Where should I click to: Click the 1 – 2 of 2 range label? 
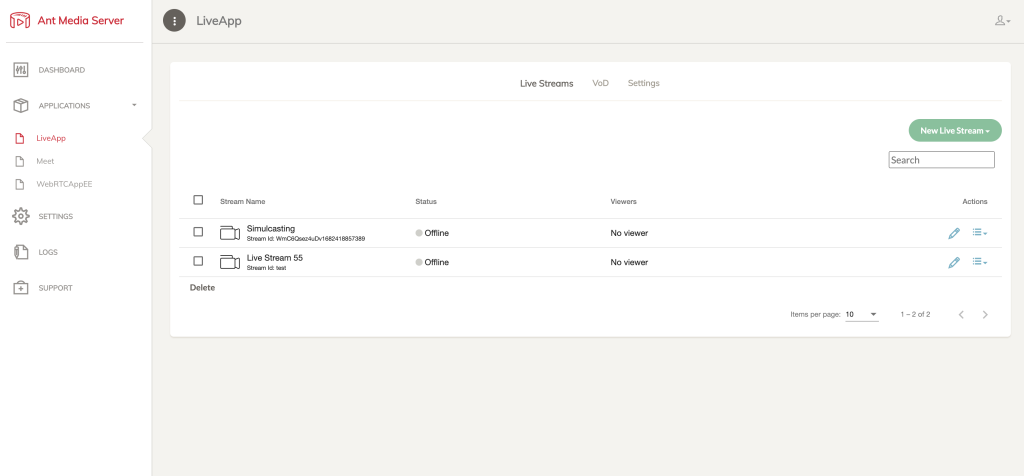(916, 315)
